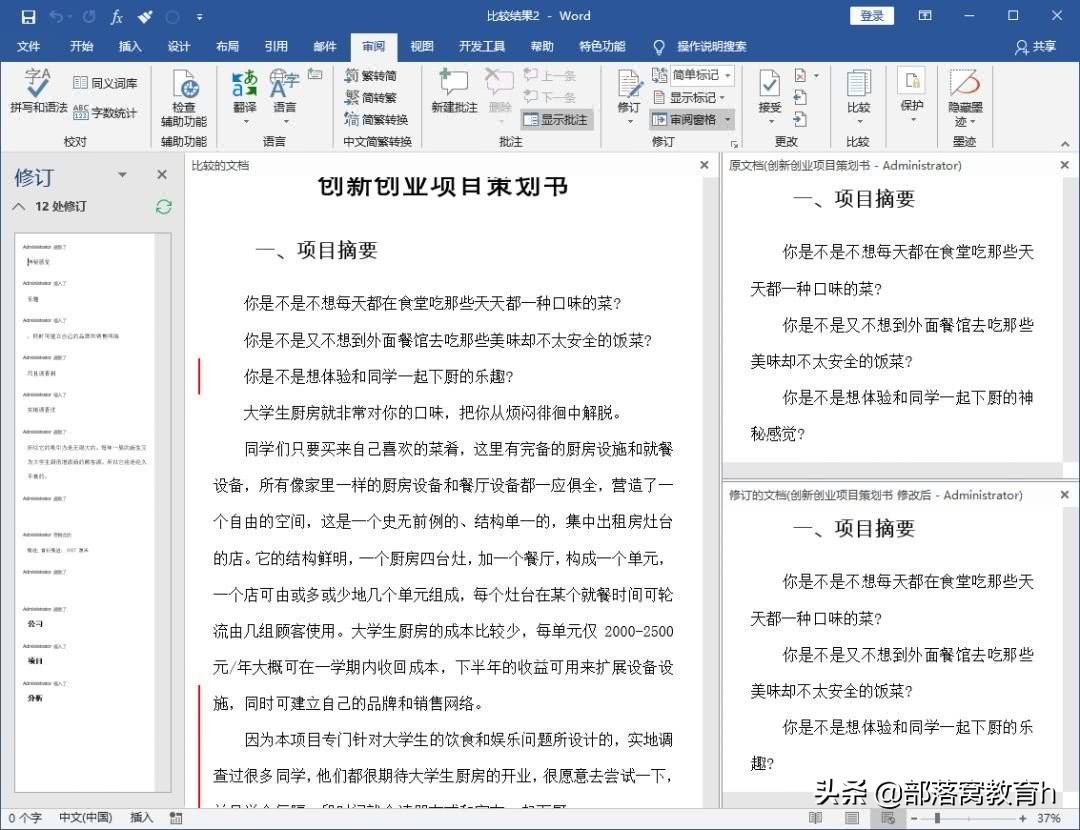Viewport: 1080px width, 830px height.
Task: Select the revision entry 会习 in revisions list
Action: pos(35,623)
